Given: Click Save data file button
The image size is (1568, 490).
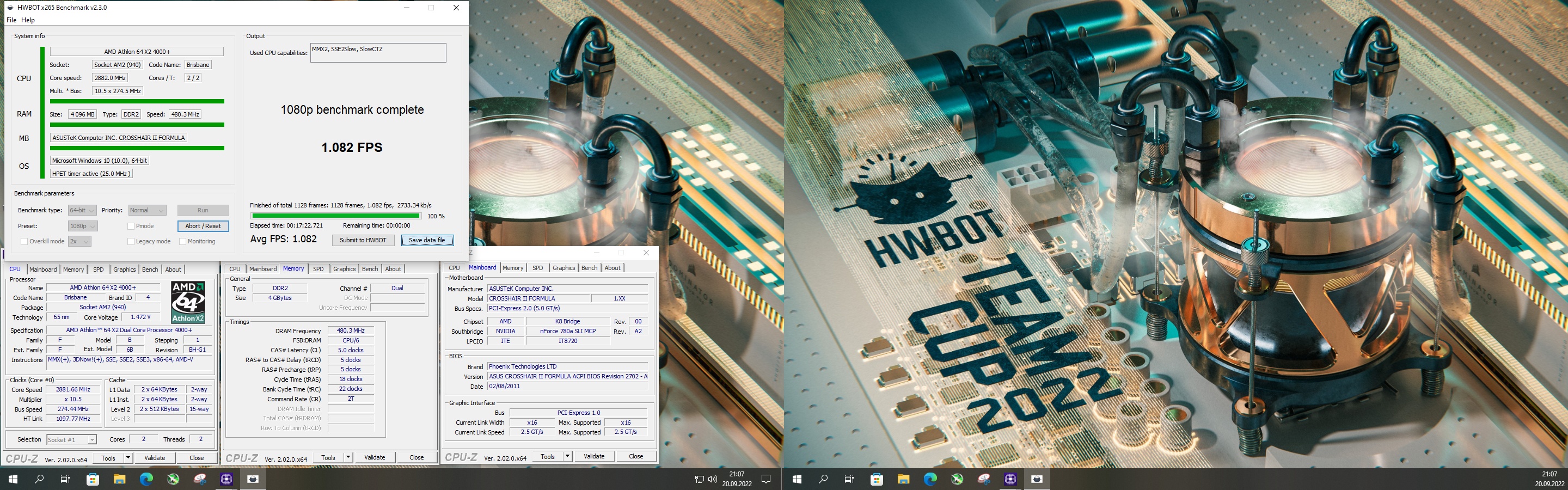Looking at the screenshot, I should pyautogui.click(x=427, y=241).
